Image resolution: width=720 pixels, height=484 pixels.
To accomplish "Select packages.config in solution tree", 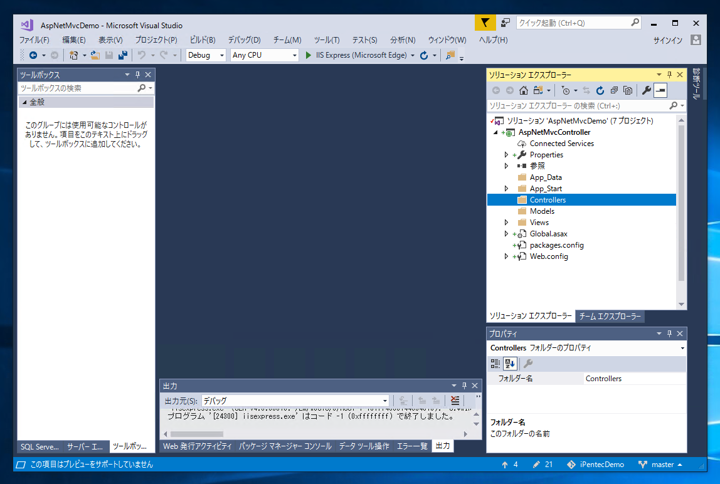I will coord(557,245).
